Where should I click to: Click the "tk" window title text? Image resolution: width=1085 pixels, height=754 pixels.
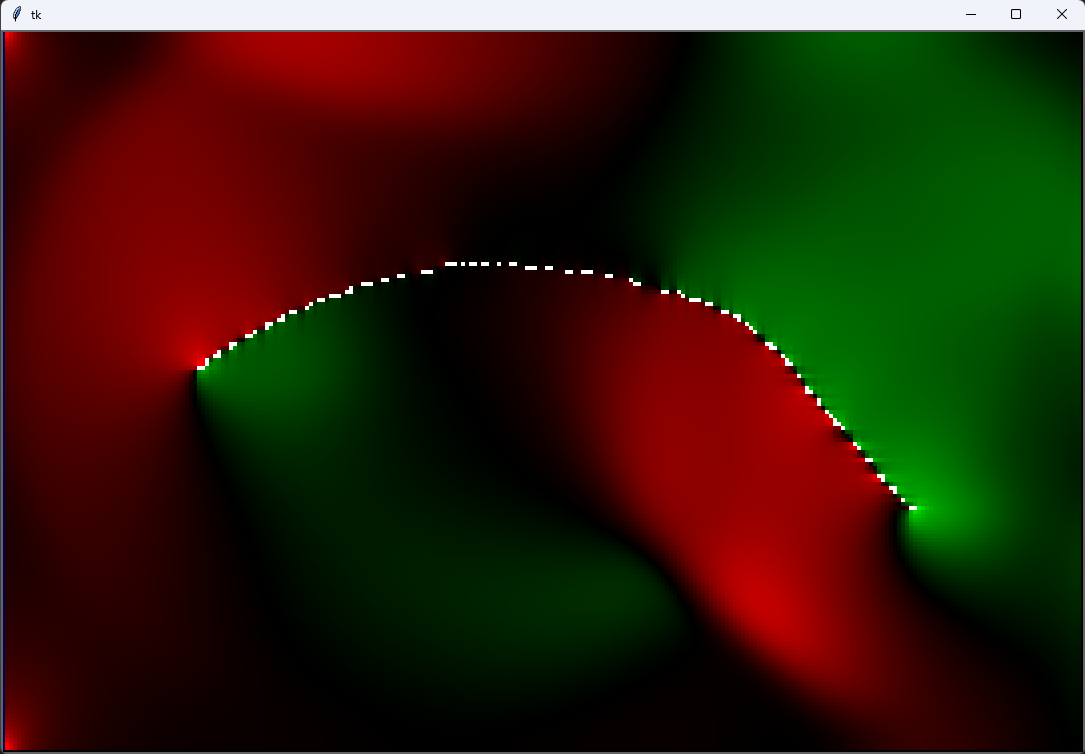pyautogui.click(x=36, y=15)
